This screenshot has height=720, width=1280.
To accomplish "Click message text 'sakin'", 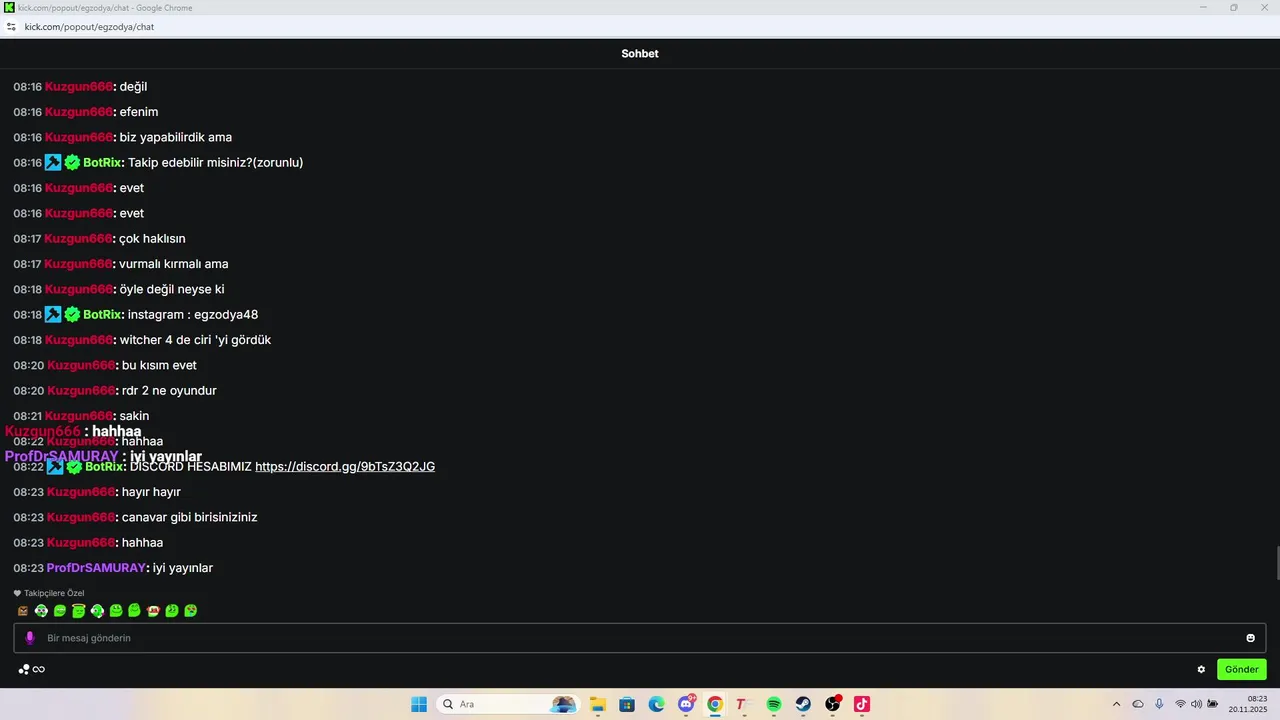I will 134,416.
